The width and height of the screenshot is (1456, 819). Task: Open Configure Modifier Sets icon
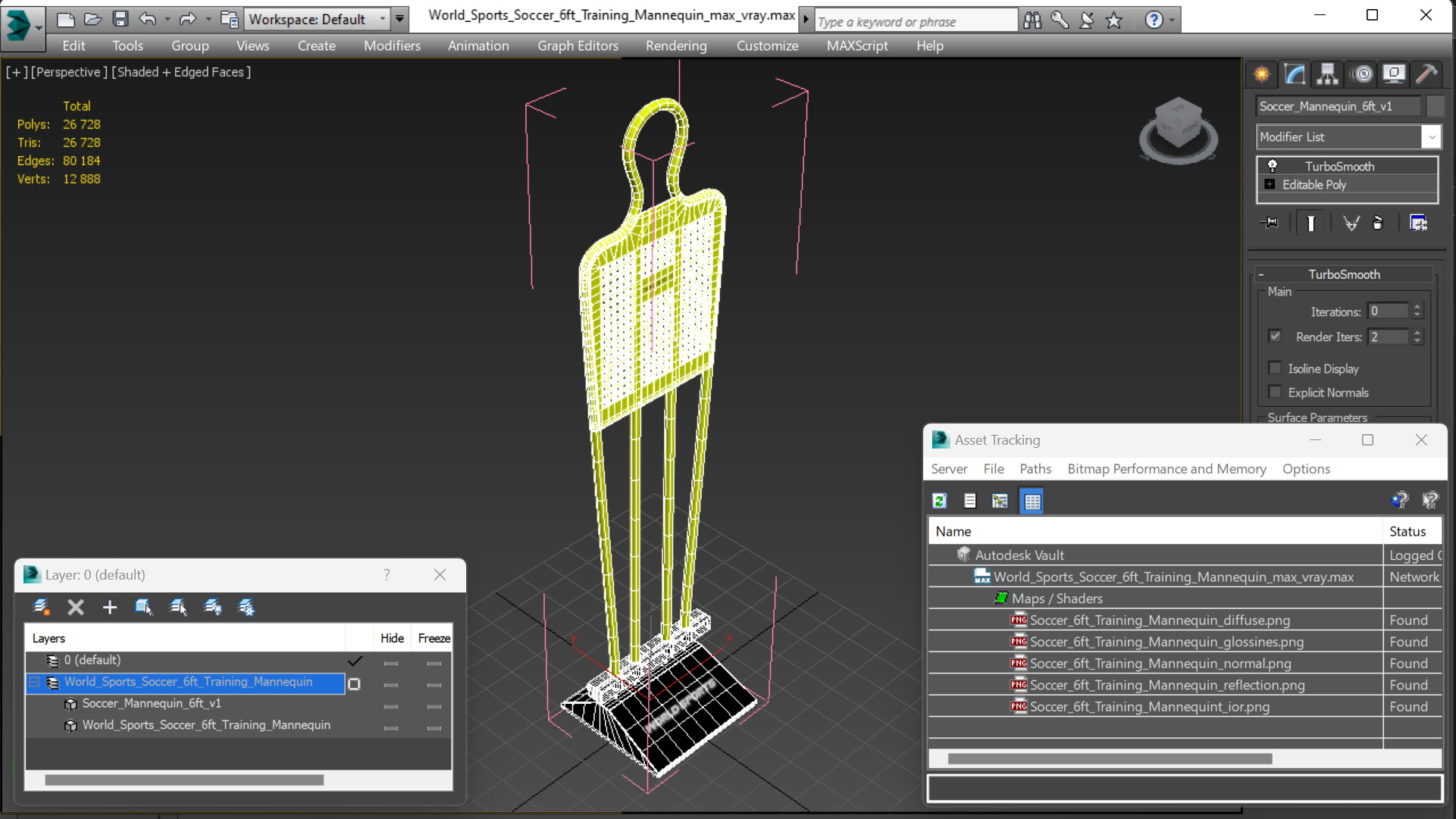[1418, 223]
